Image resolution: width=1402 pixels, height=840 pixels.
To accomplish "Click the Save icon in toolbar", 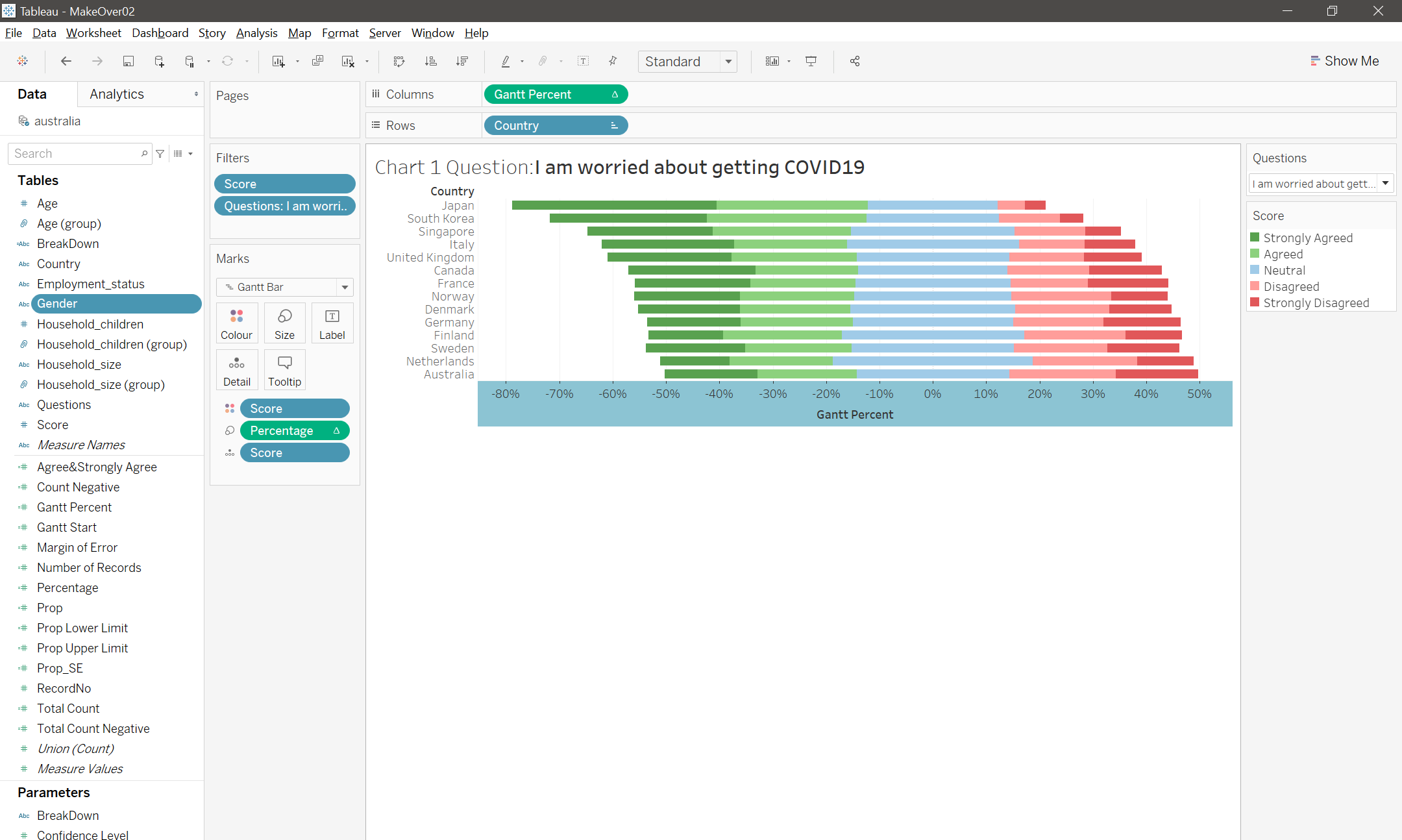I will [x=129, y=61].
